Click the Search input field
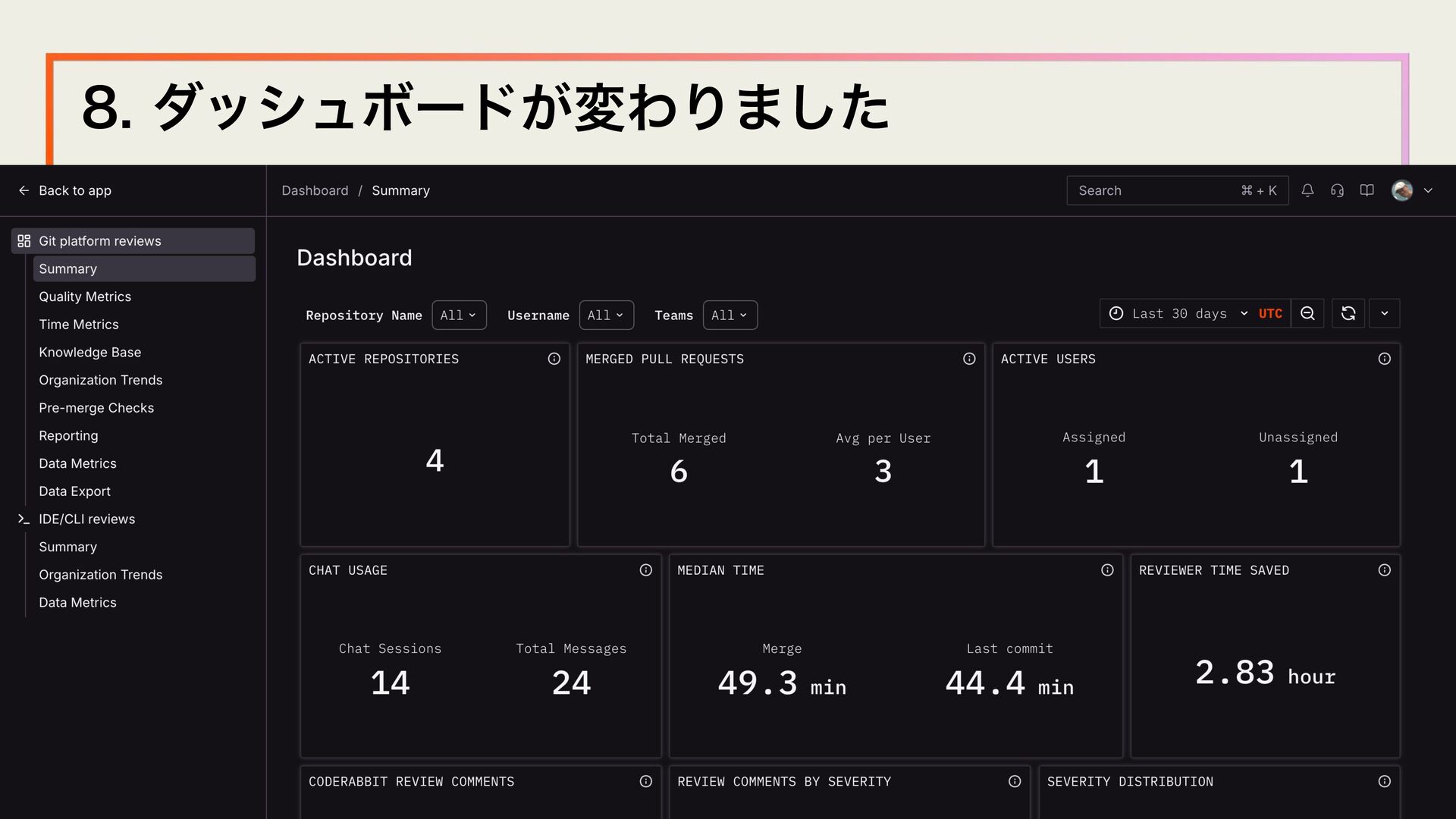 coord(1153,190)
